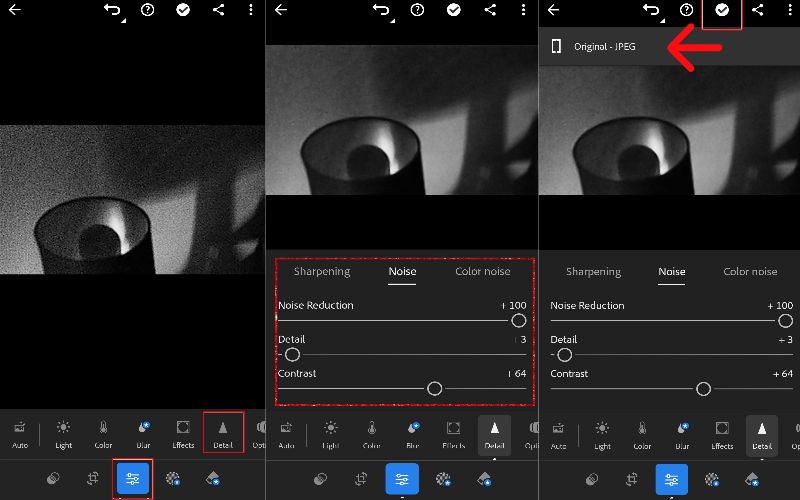Switch to the Sharpening tab in the second screenshot
800x500 pixels.
322,271
